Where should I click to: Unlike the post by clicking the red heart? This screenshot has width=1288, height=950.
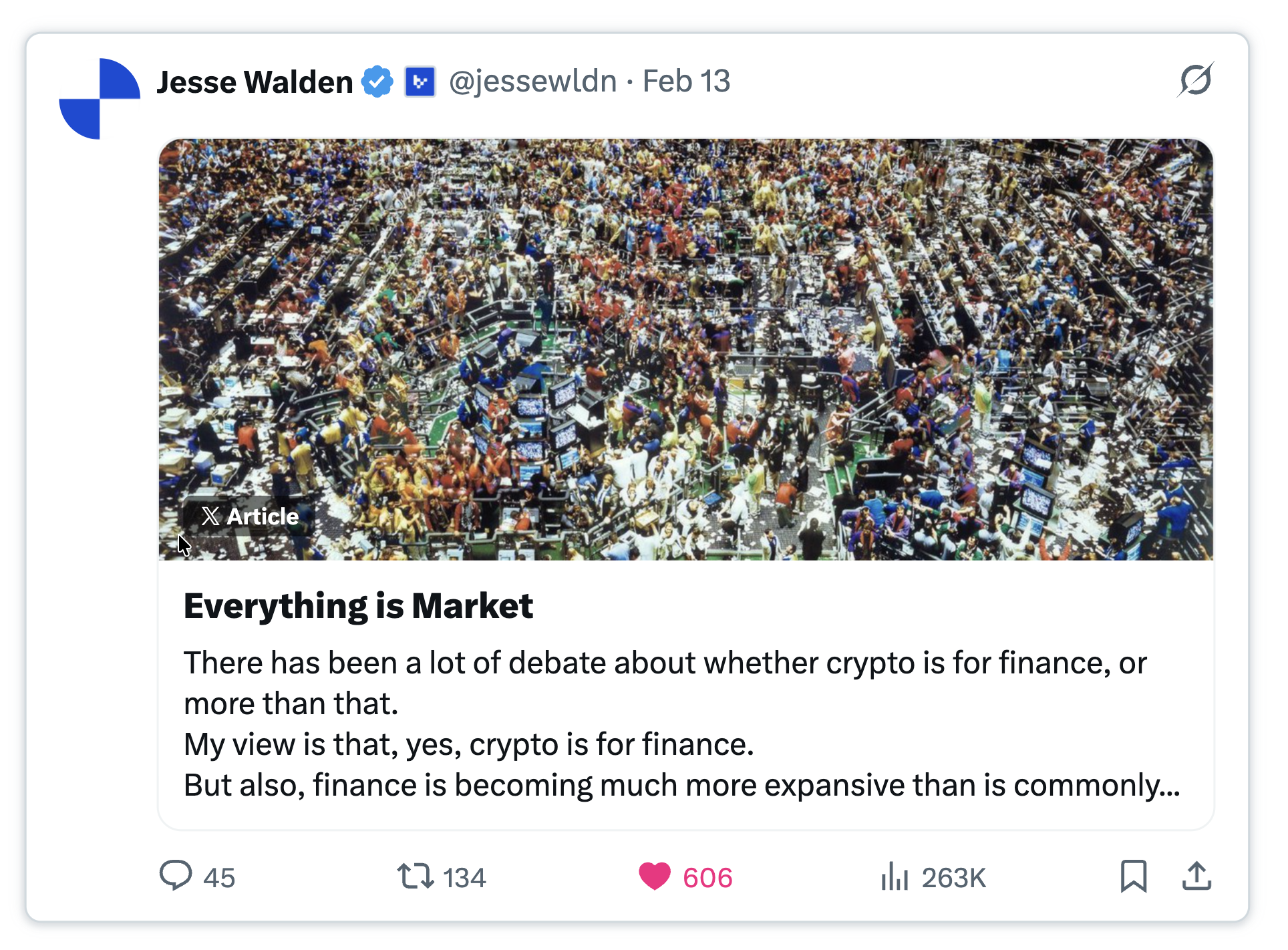click(x=655, y=877)
